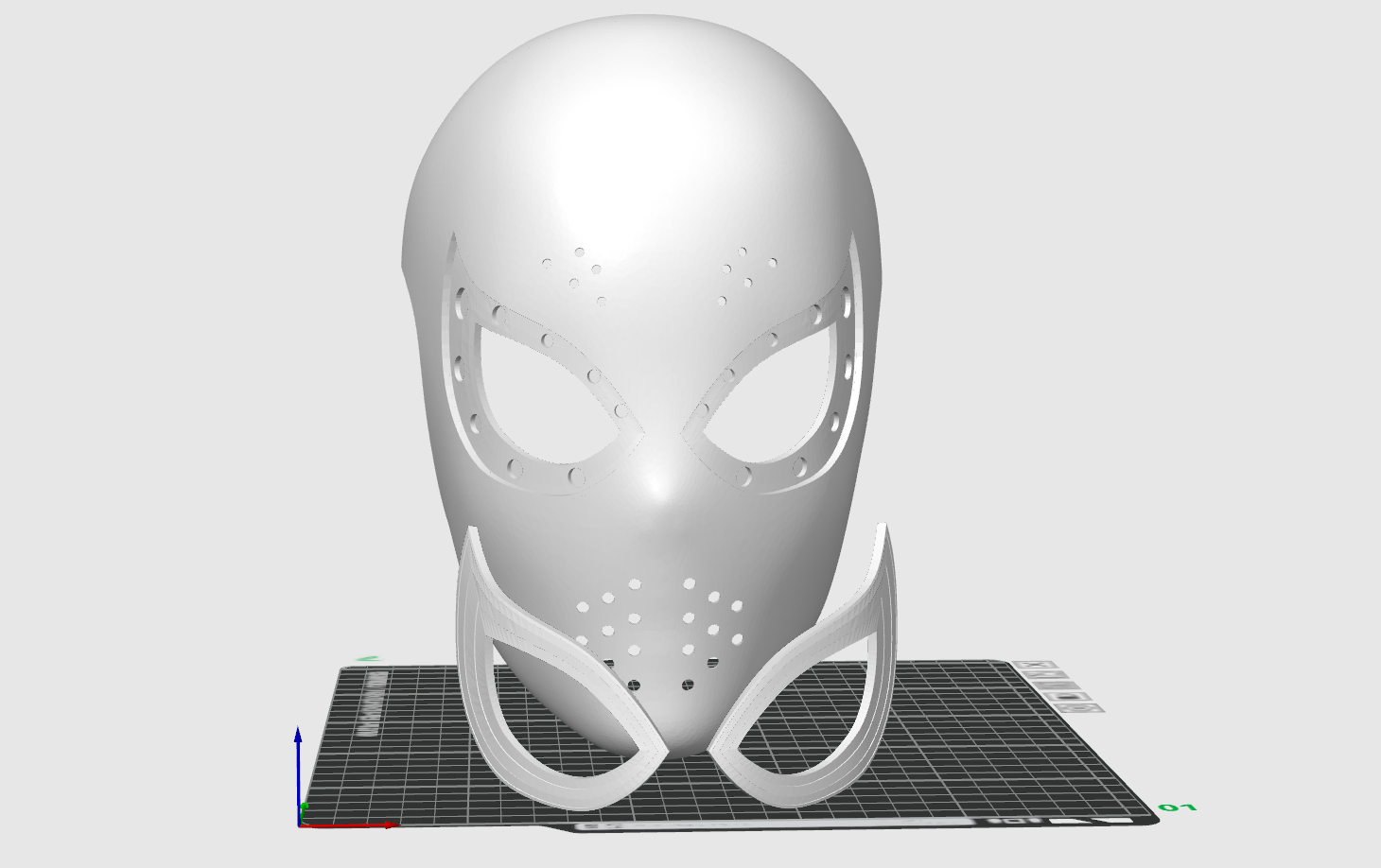Click the right forehead hole cluster
1381x868 pixels.
(x=743, y=274)
